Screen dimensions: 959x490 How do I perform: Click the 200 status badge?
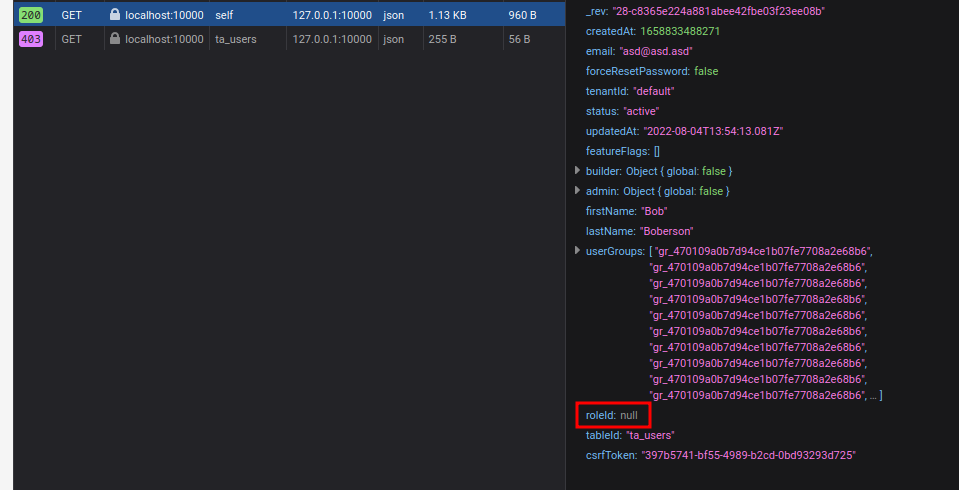pos(31,15)
